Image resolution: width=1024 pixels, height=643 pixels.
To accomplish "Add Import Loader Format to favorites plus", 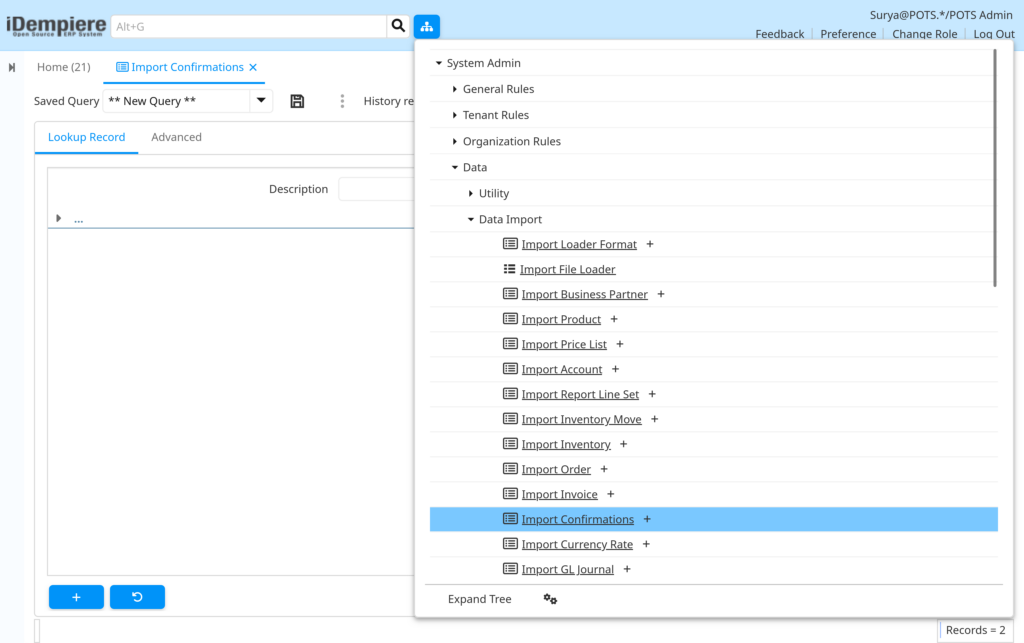I will click(650, 244).
